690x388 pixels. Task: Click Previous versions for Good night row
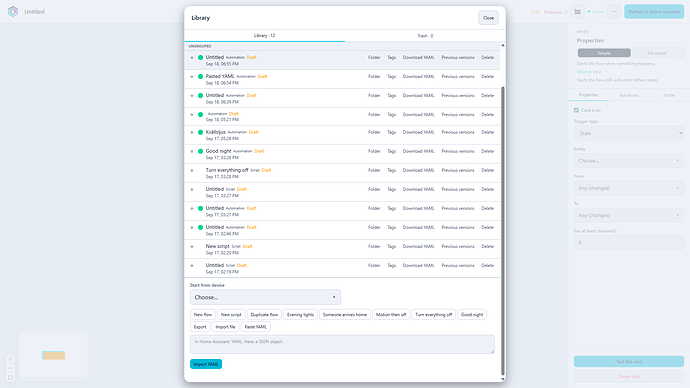point(458,151)
